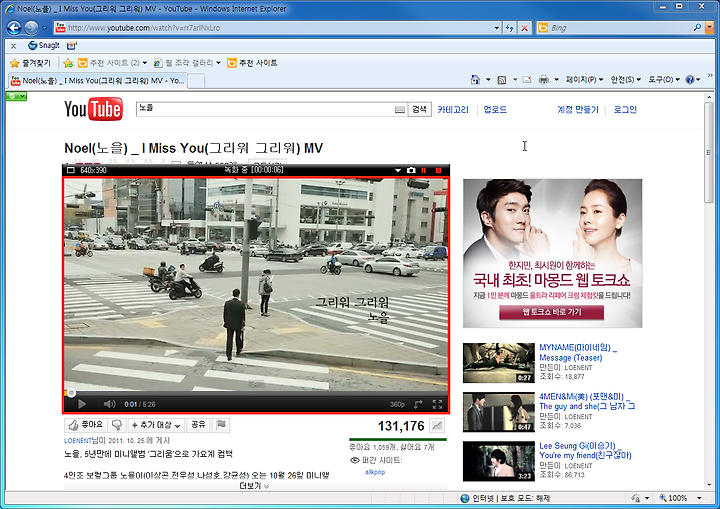
Task: Click the Like (좋아요) thumbs up button
Action: 85,425
